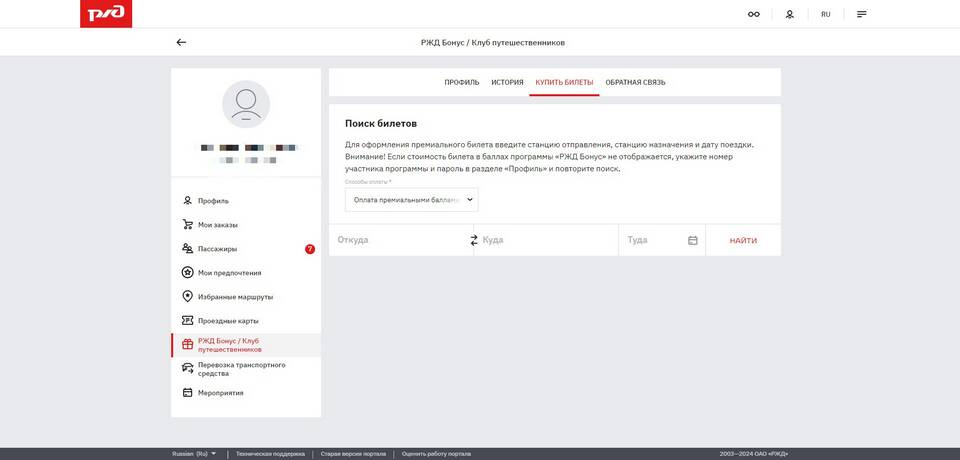The image size is (960, 460).
Task: Switch to the ПРОФИЛЬ tab
Action: click(x=462, y=82)
